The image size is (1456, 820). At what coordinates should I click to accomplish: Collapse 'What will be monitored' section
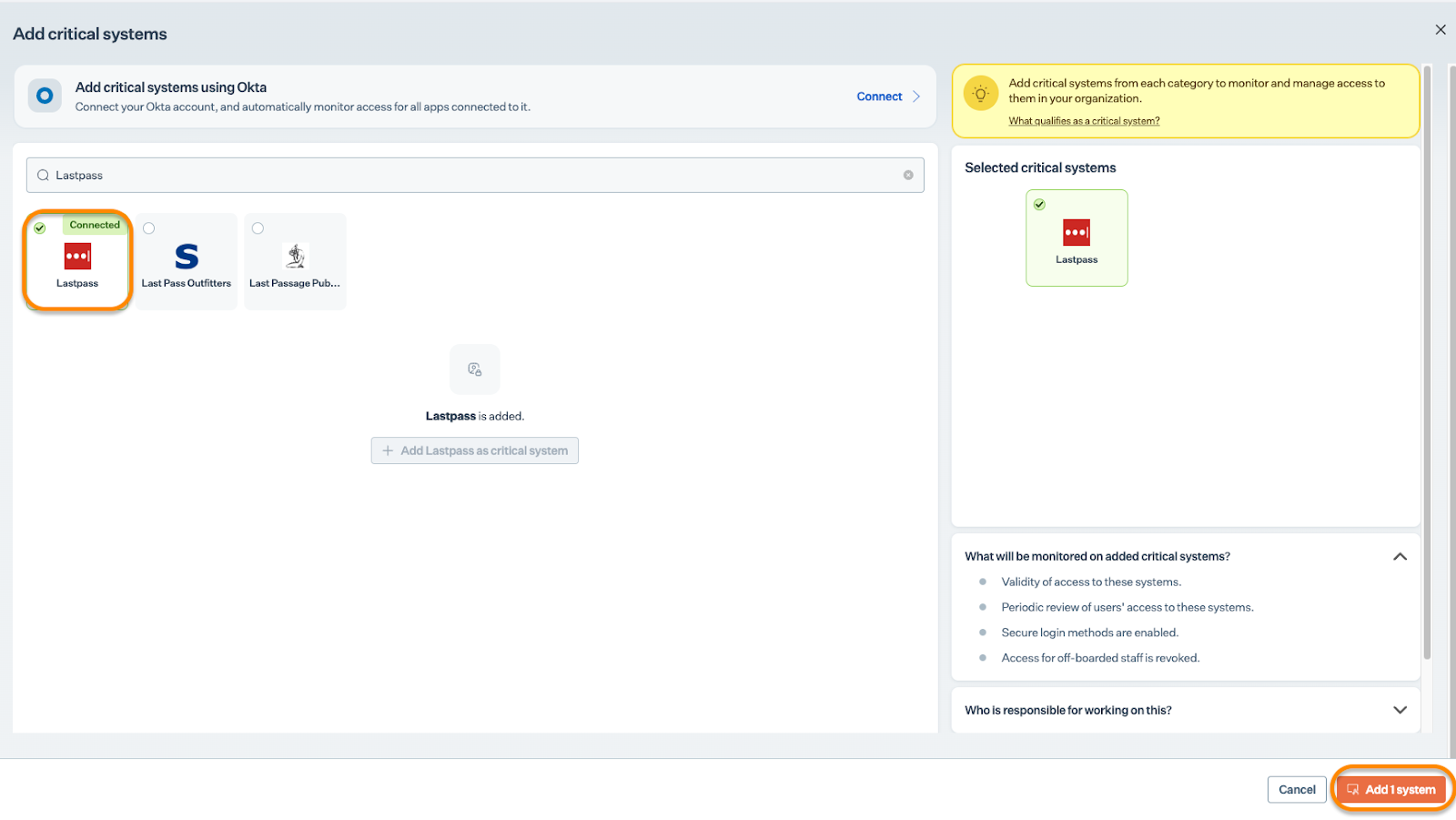pos(1400,557)
